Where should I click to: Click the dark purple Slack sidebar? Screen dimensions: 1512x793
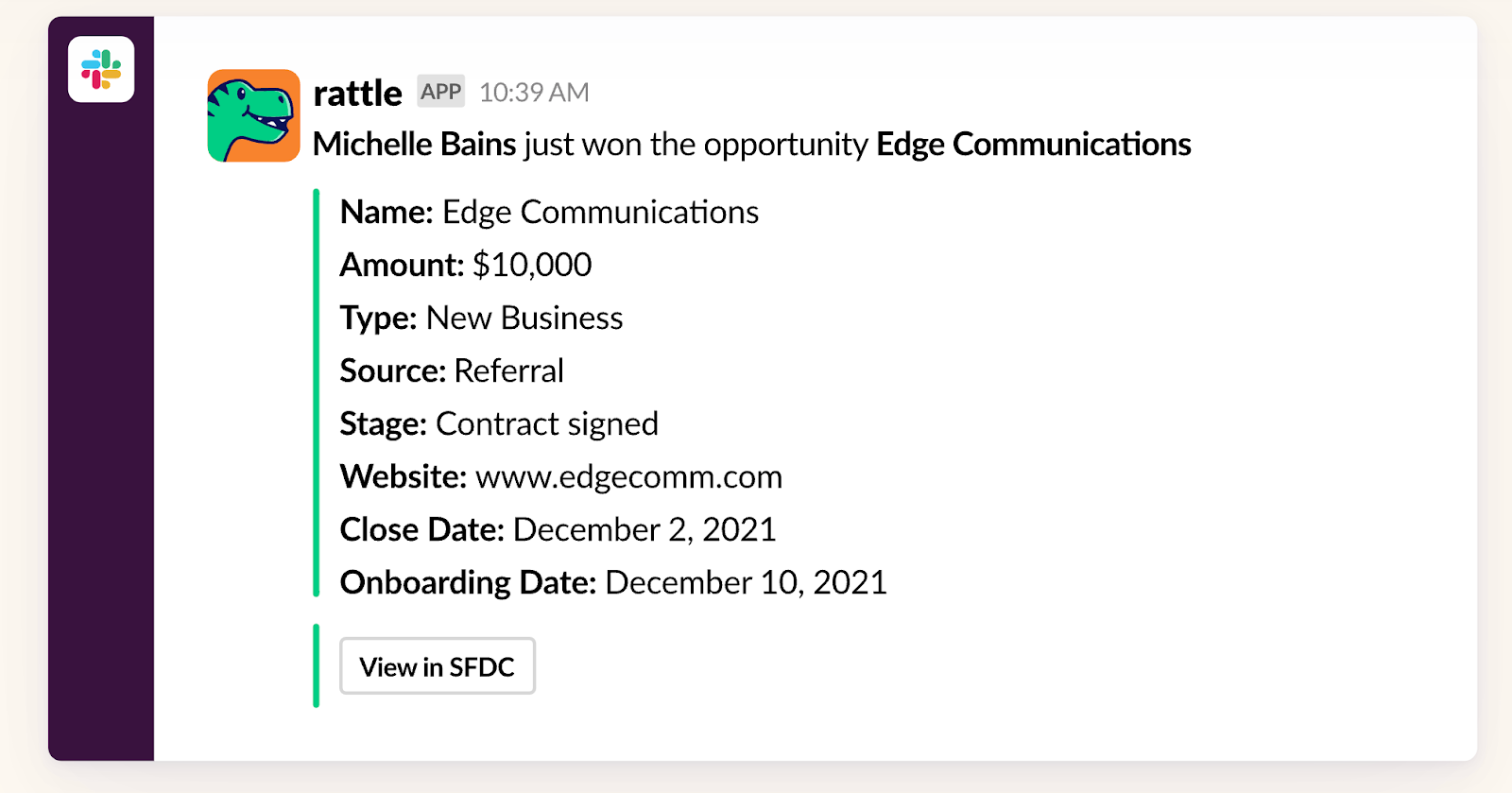(101, 425)
